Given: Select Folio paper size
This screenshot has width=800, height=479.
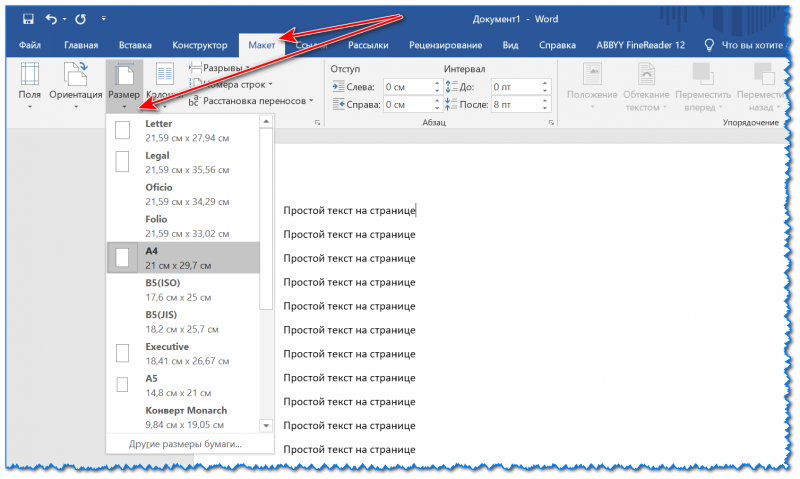Looking at the screenshot, I should [183, 226].
